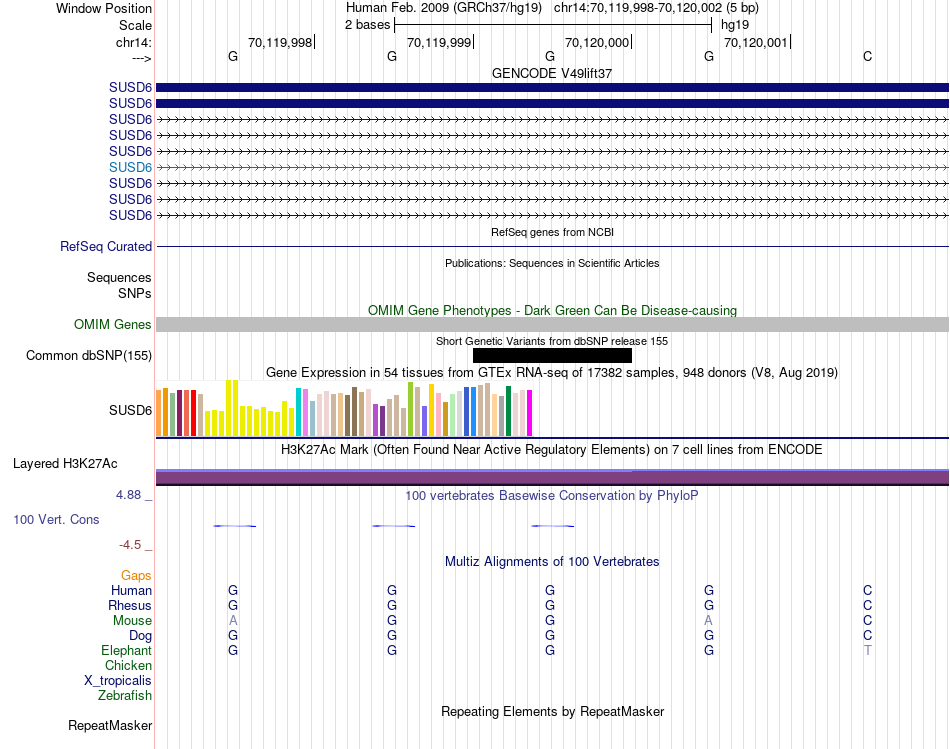Click the dark green bar in GTEx chart

509,411
